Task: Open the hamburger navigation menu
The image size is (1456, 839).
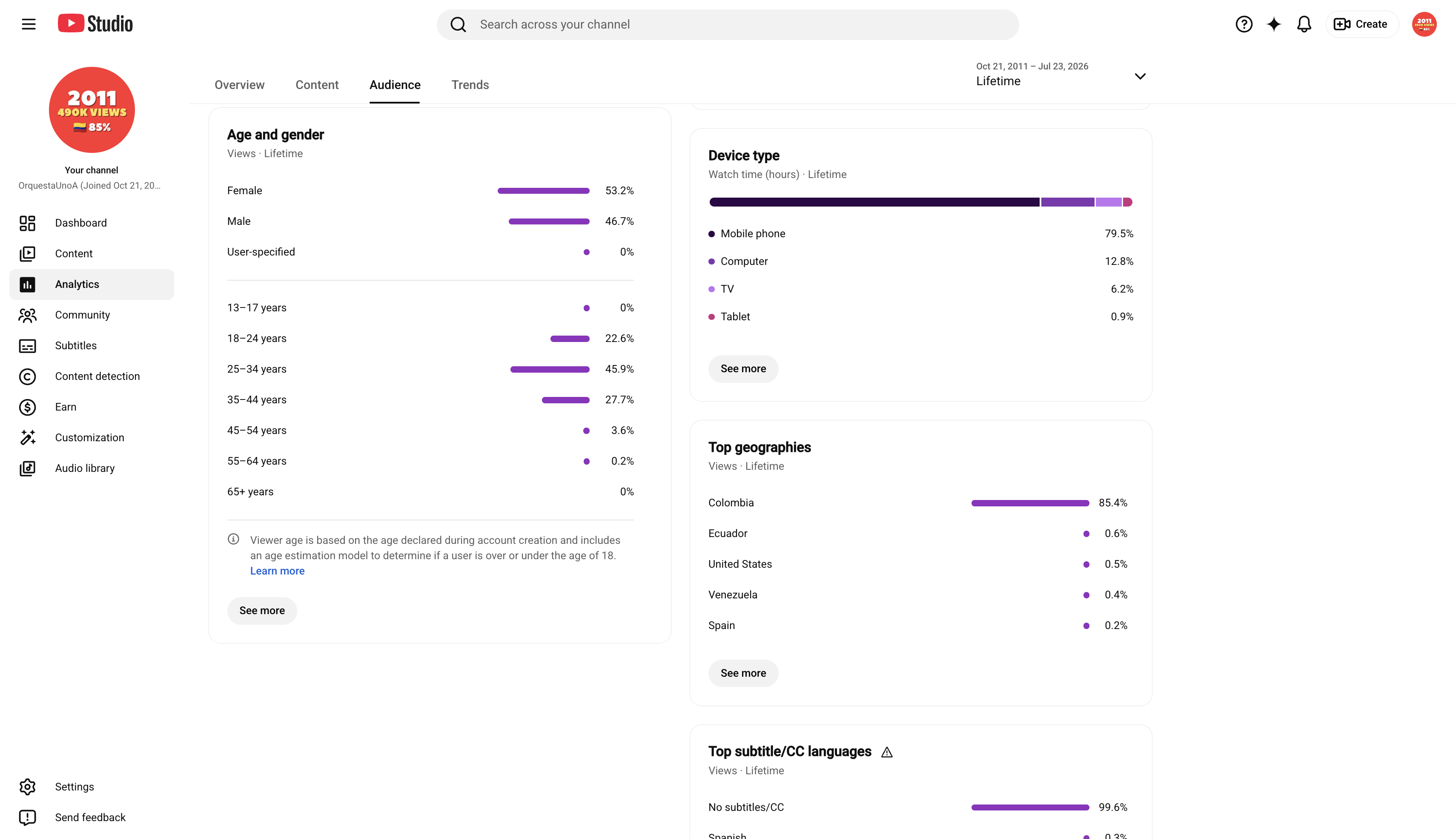Action: click(28, 24)
